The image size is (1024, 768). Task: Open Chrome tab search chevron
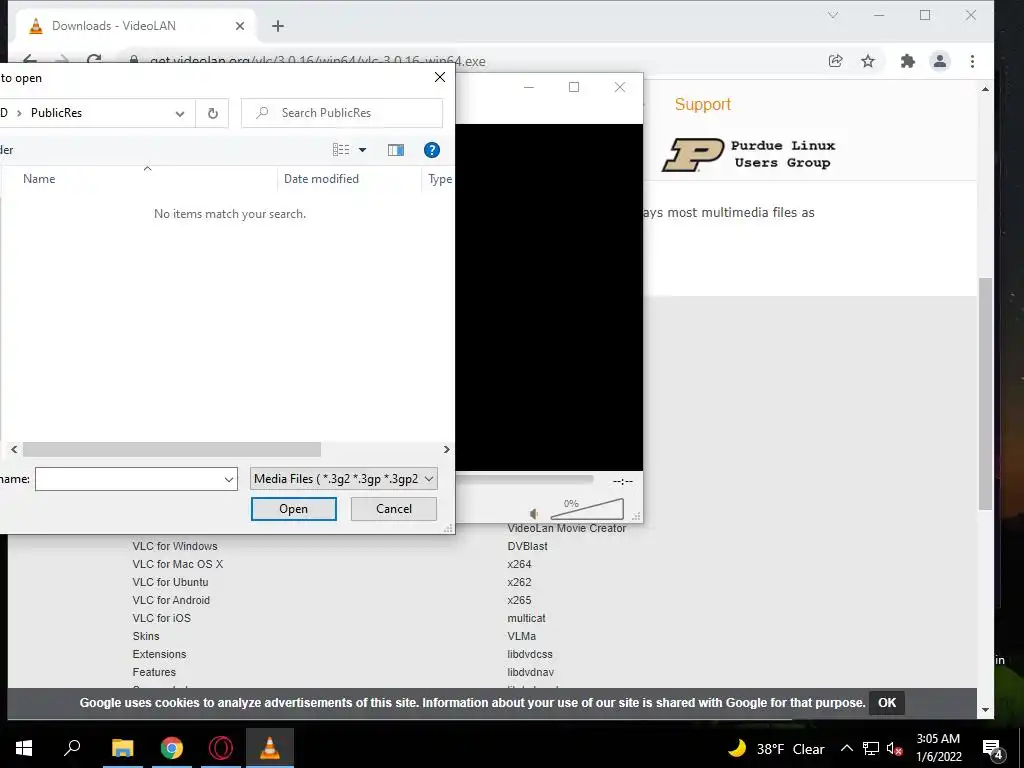coord(833,15)
